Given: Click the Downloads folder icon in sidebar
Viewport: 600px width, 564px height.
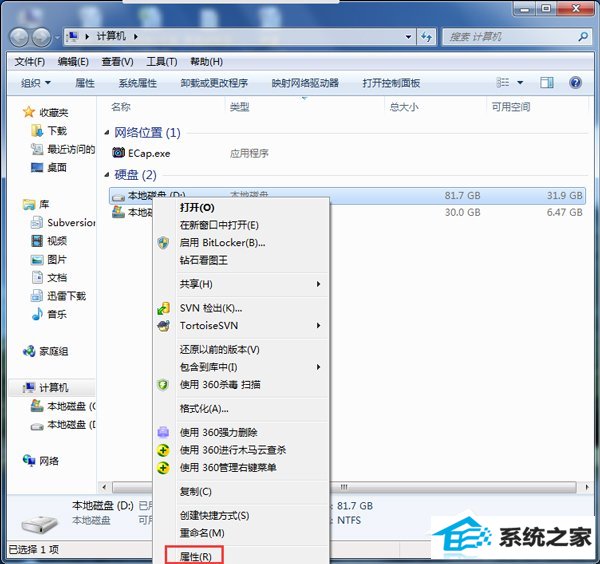Looking at the screenshot, I should coord(37,130).
